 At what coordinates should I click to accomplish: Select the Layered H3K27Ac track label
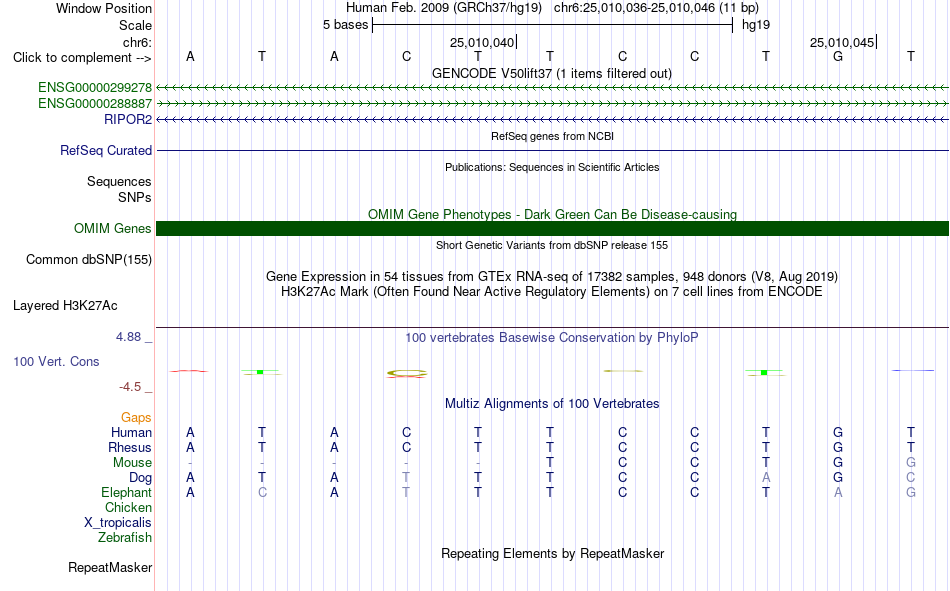click(65, 306)
